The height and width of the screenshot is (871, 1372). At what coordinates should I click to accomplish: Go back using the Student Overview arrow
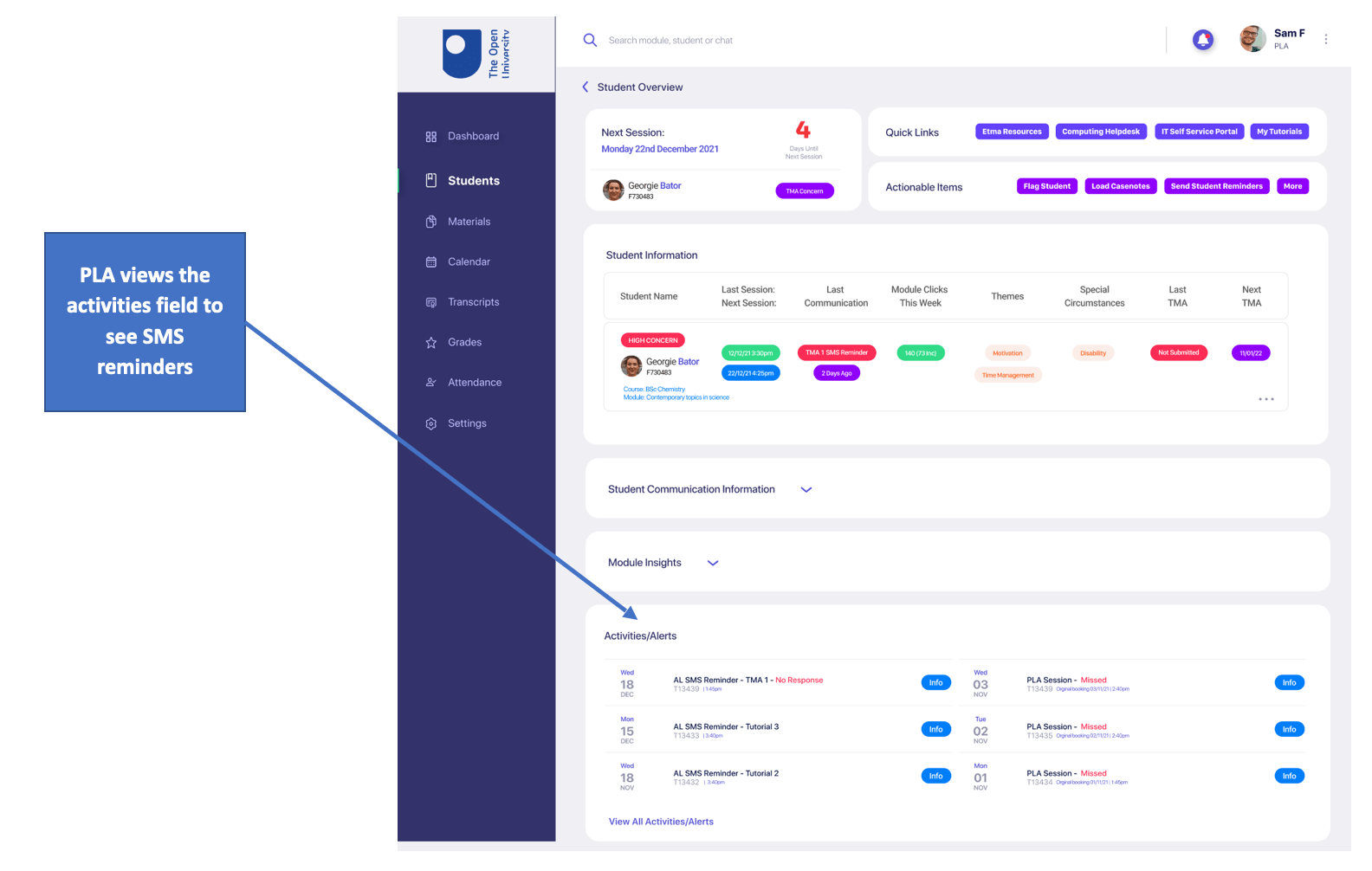click(586, 87)
